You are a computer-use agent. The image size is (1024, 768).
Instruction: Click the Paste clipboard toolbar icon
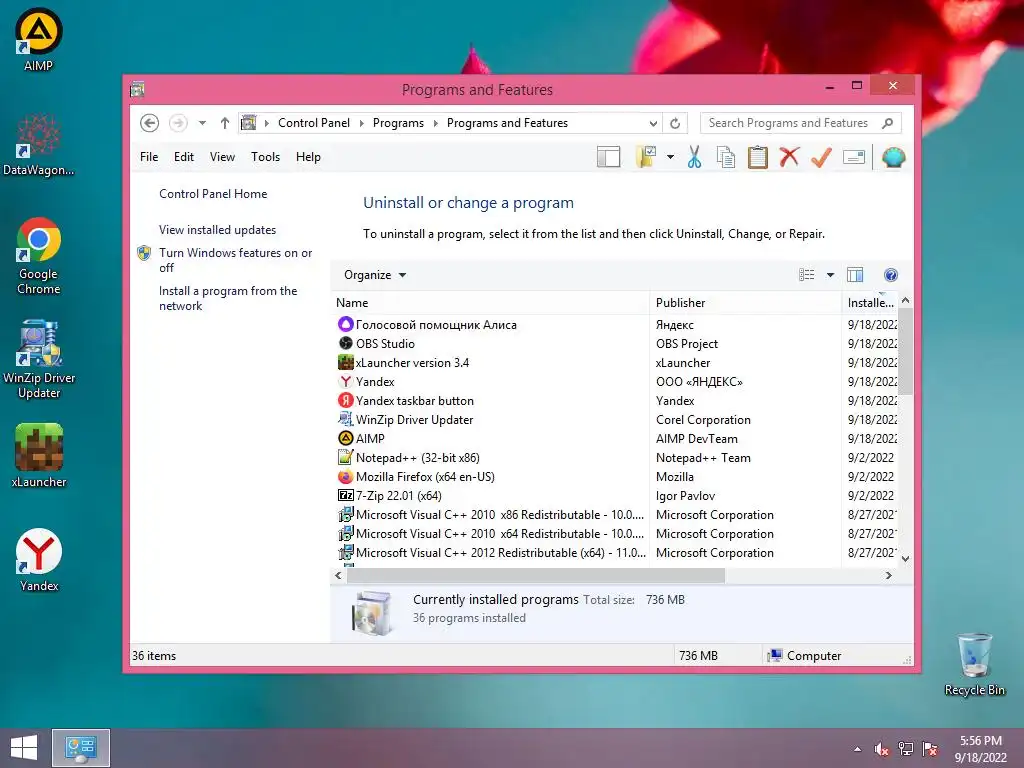click(758, 157)
